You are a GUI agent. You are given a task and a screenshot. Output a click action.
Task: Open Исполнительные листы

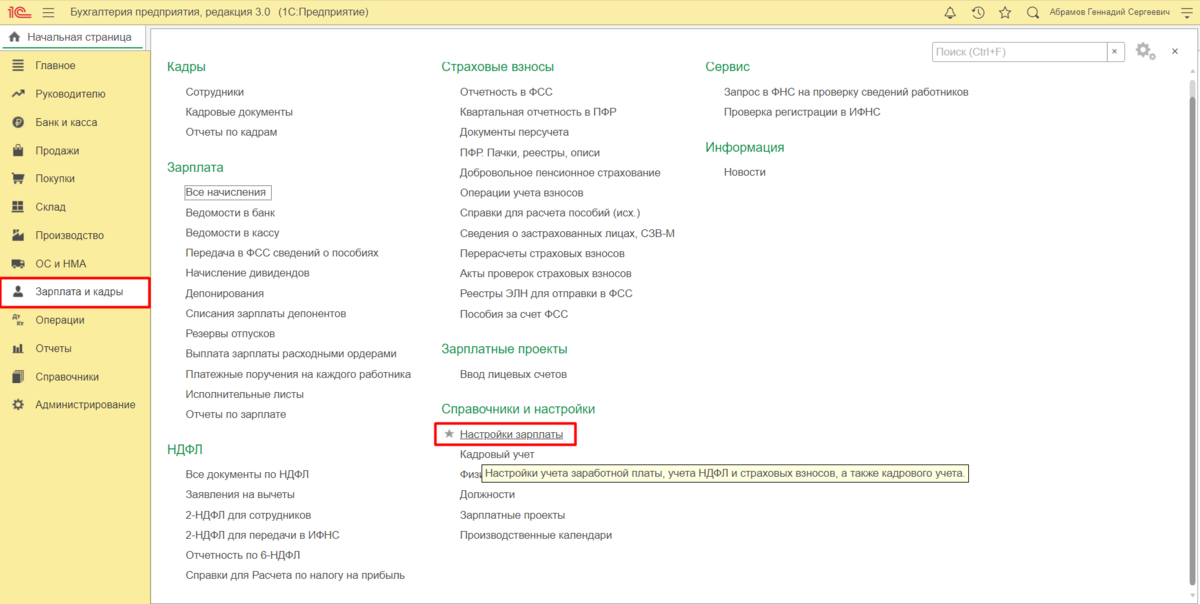click(x=244, y=394)
